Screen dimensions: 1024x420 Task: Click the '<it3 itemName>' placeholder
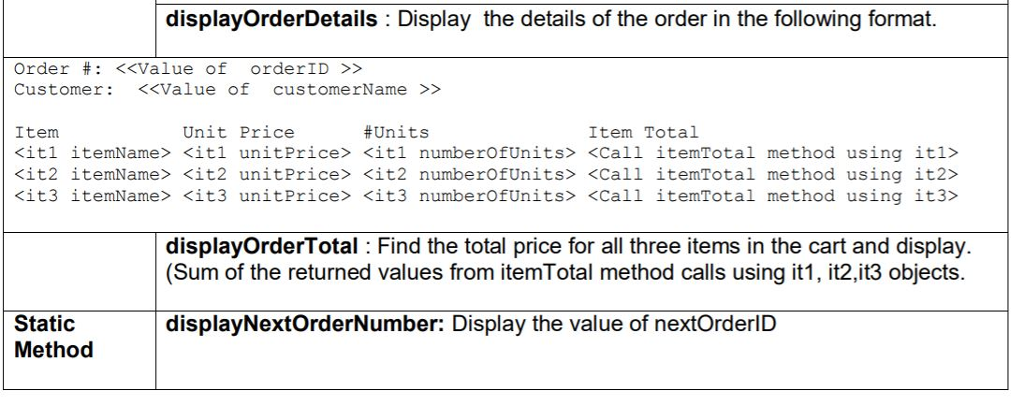tap(92, 195)
